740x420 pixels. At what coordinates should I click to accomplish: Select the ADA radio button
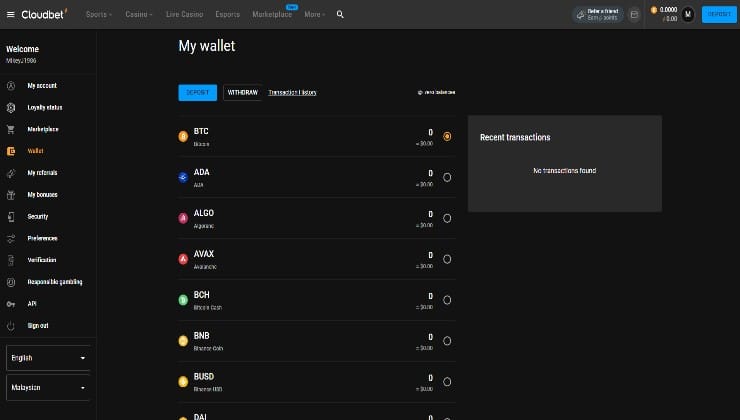pos(447,177)
